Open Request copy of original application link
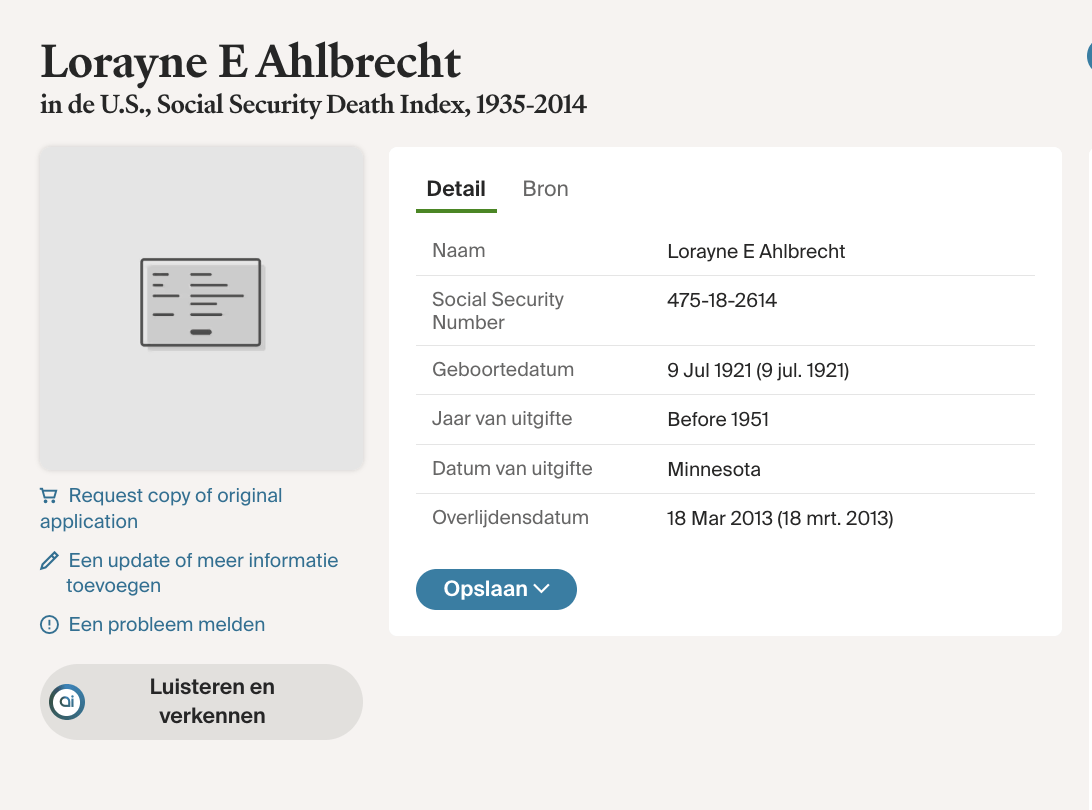Viewport: 1092px width, 810px height. [175, 496]
